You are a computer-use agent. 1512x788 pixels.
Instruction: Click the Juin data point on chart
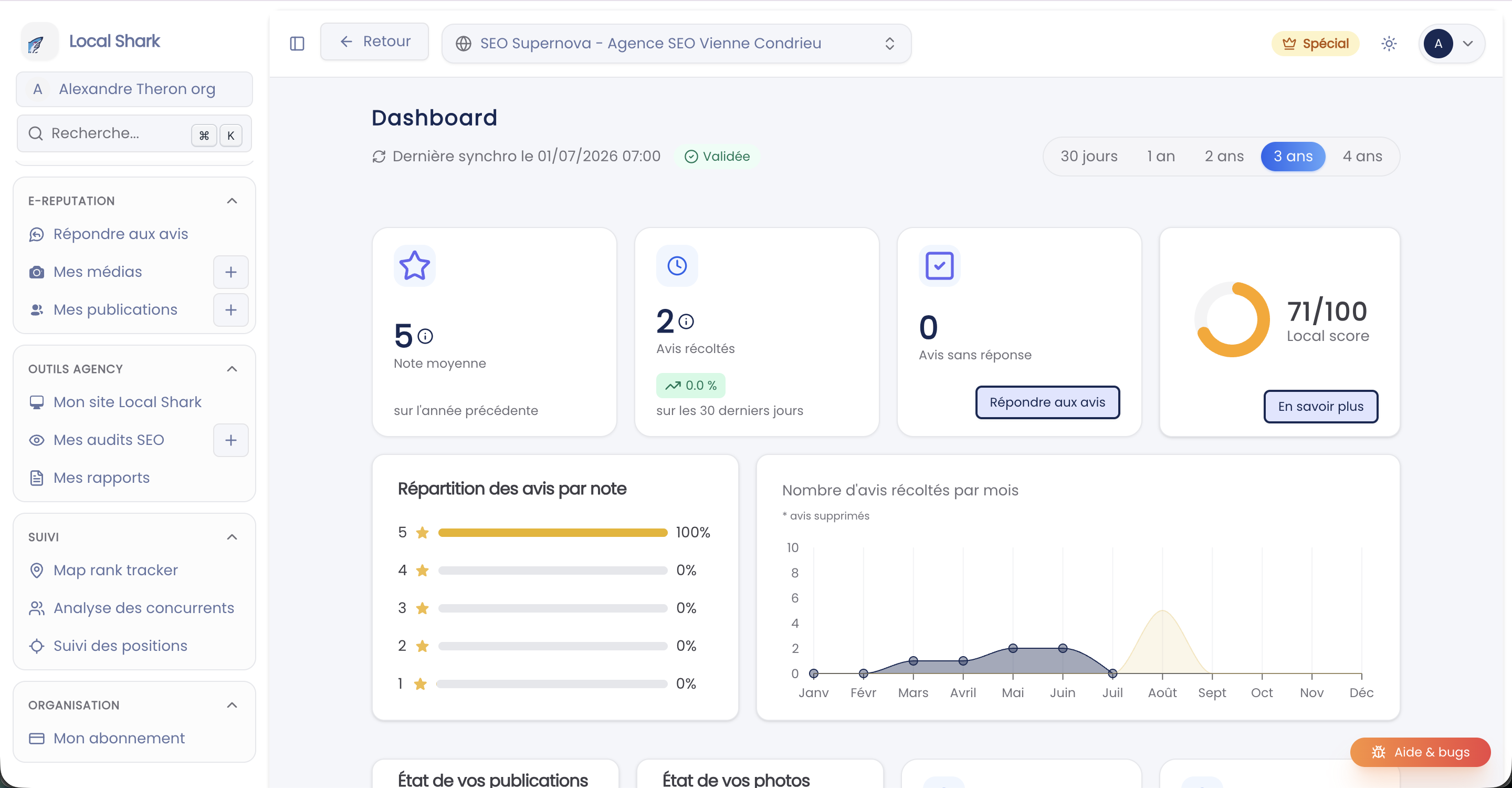[x=1063, y=648]
